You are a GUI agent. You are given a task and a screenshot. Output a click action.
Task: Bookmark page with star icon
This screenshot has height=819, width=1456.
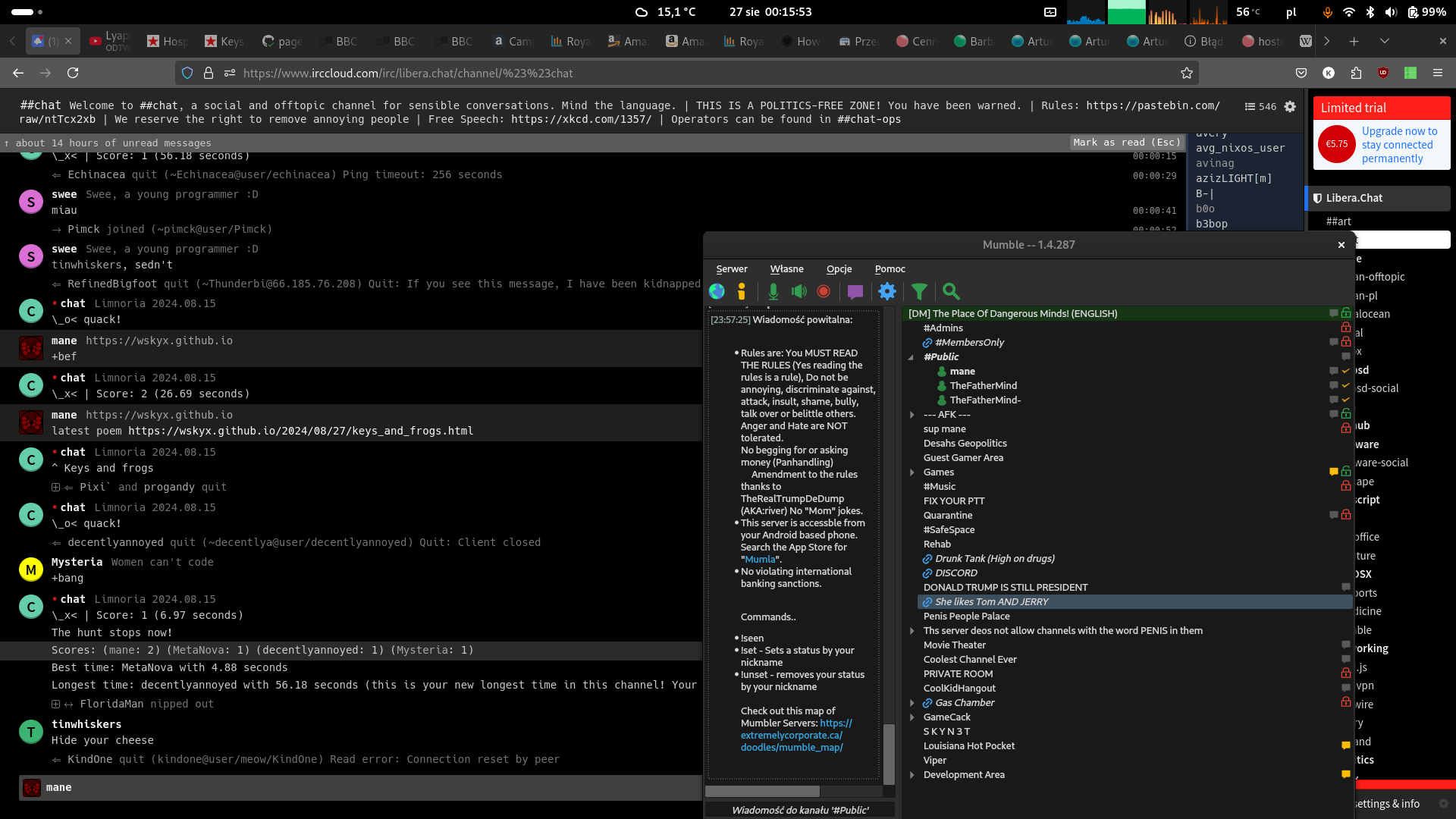coord(1187,73)
